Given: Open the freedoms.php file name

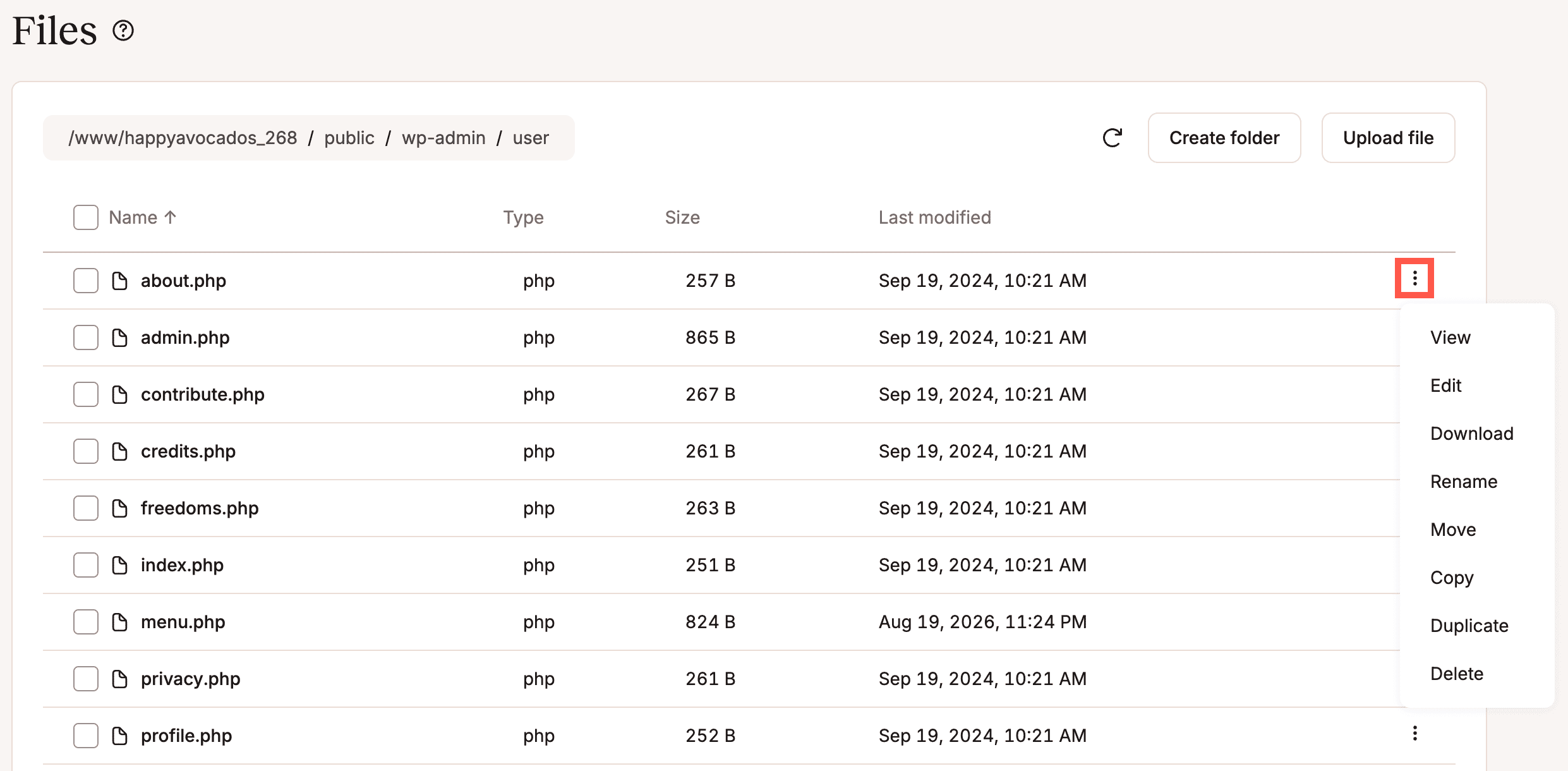Looking at the screenshot, I should click(x=200, y=508).
